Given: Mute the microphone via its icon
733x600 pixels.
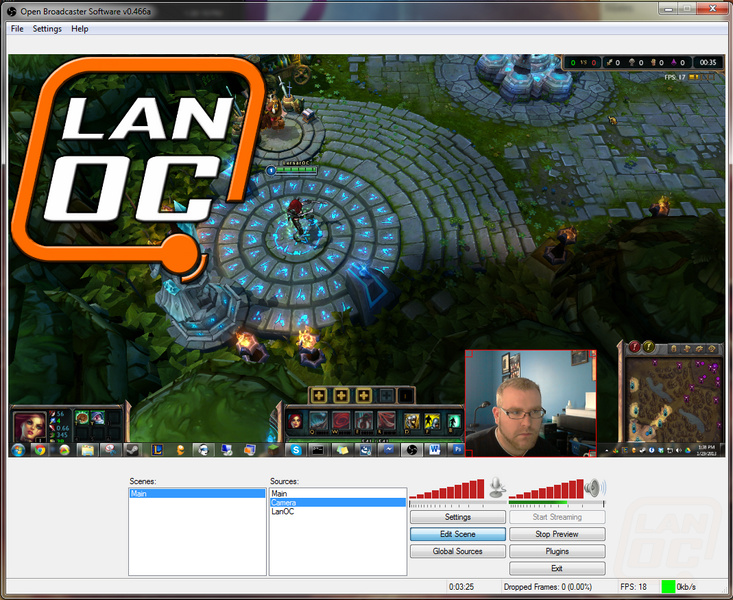Looking at the screenshot, I should click(497, 488).
